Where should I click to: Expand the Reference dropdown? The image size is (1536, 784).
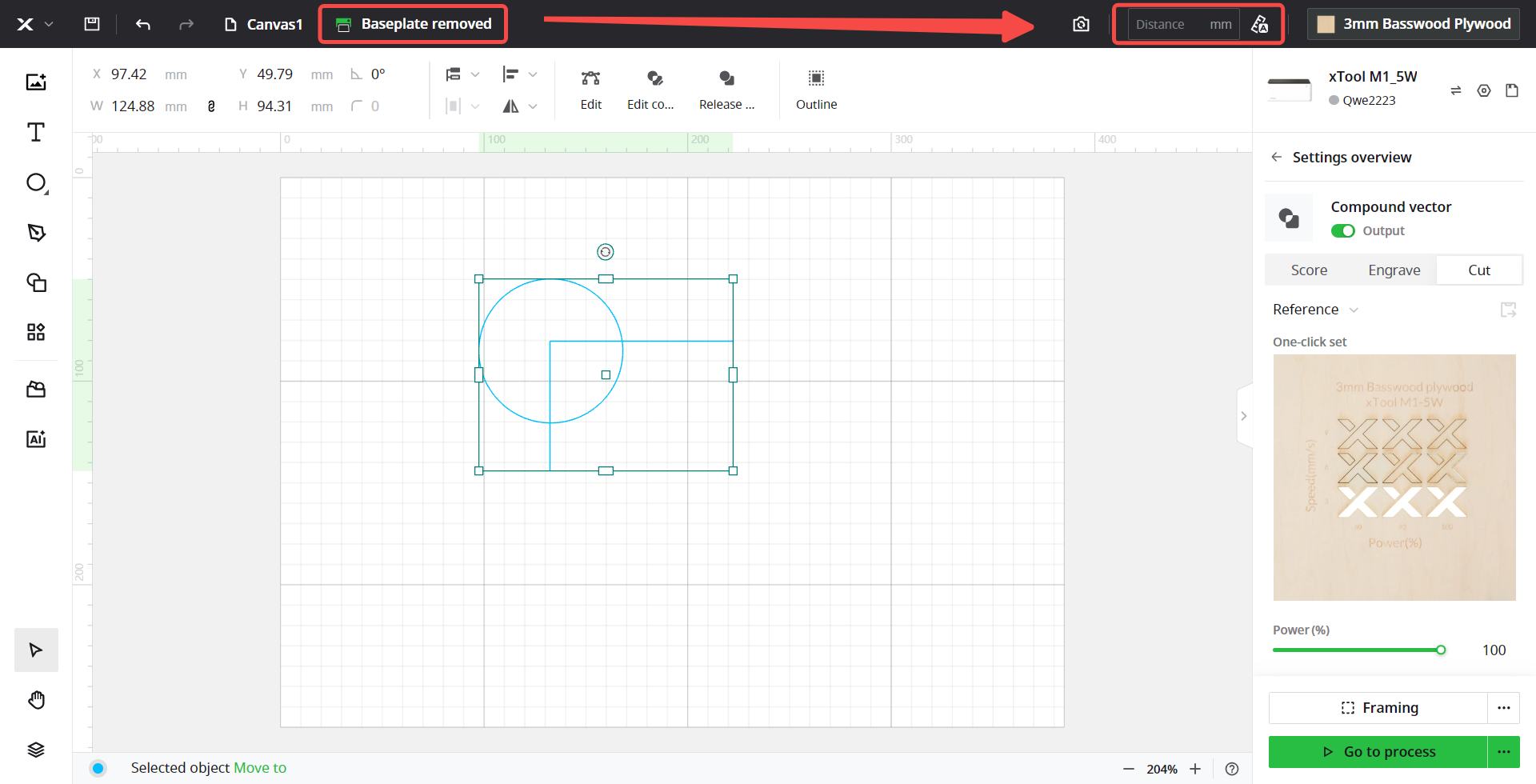(1316, 310)
